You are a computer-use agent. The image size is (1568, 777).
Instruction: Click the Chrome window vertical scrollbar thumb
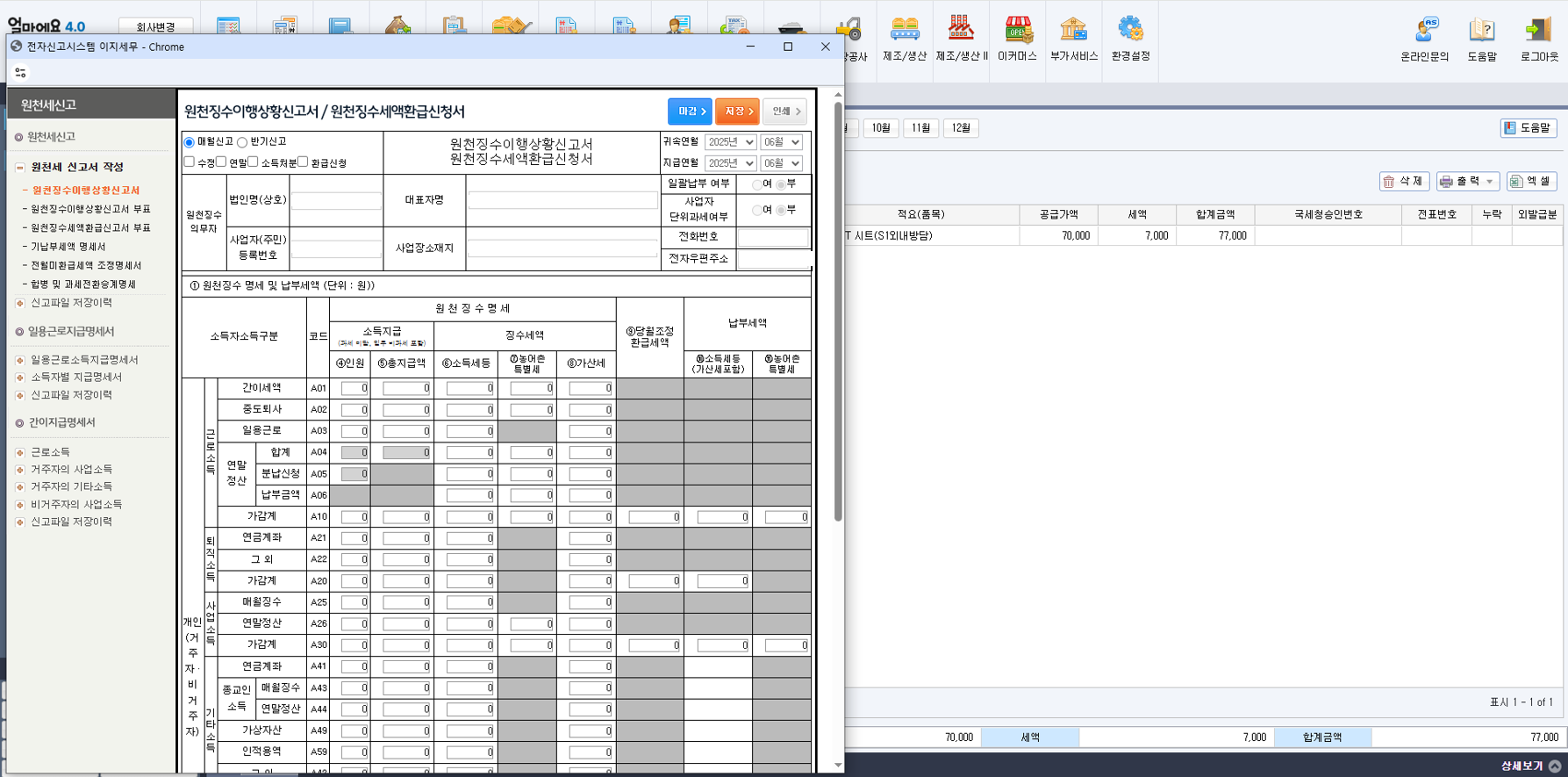tap(838, 312)
